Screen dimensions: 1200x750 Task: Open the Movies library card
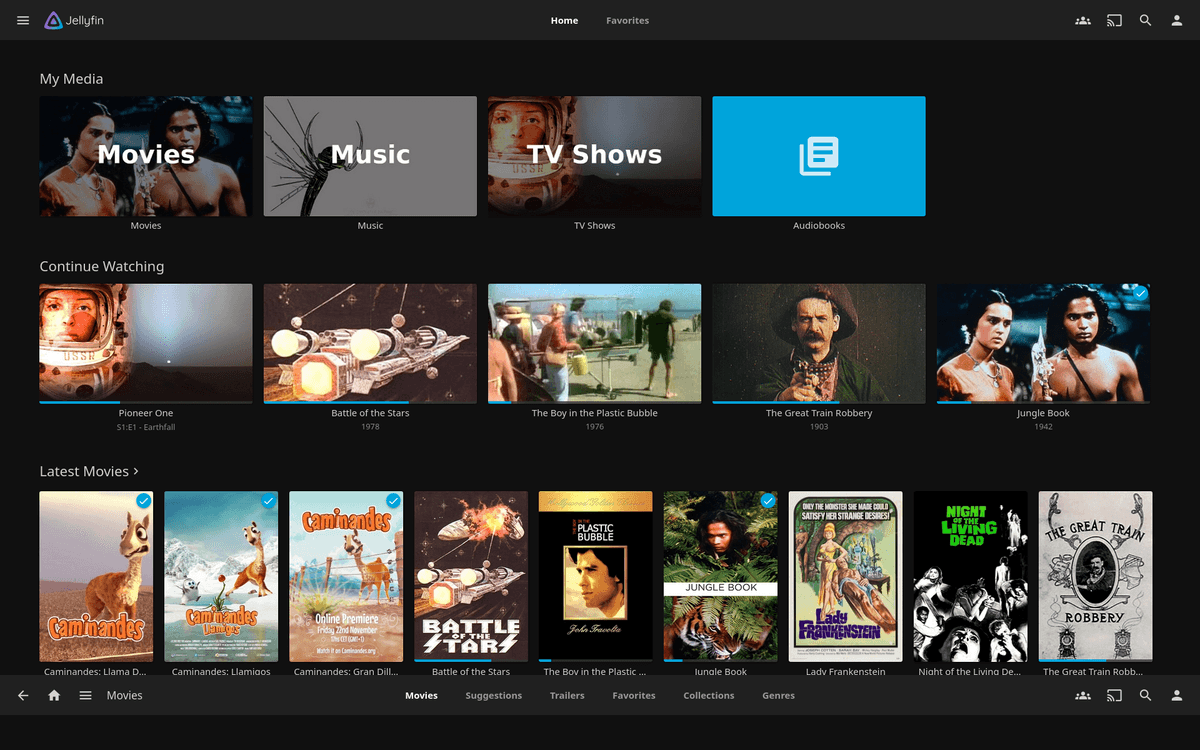tap(146, 156)
